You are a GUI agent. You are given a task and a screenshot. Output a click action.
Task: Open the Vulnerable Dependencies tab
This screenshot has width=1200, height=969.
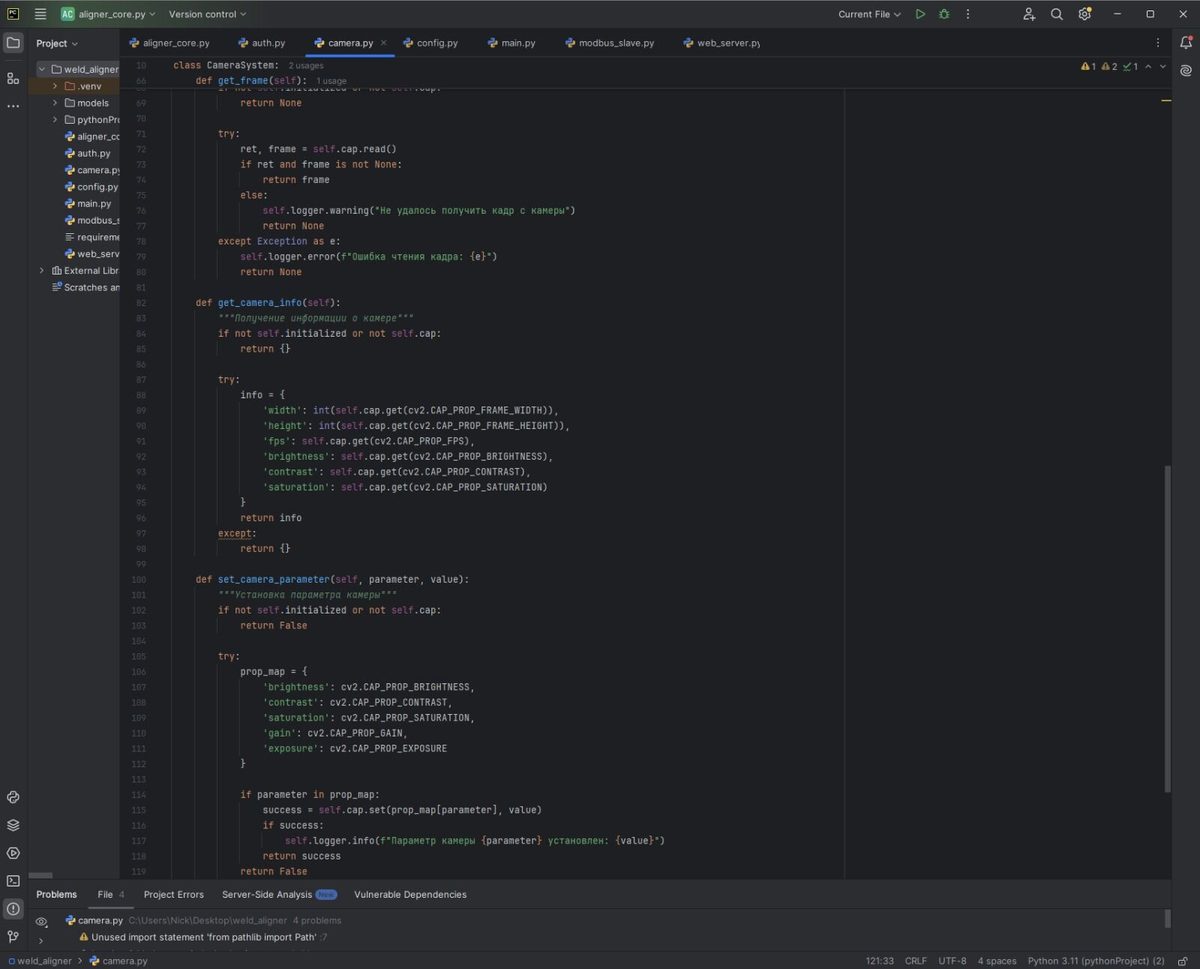tap(410, 894)
